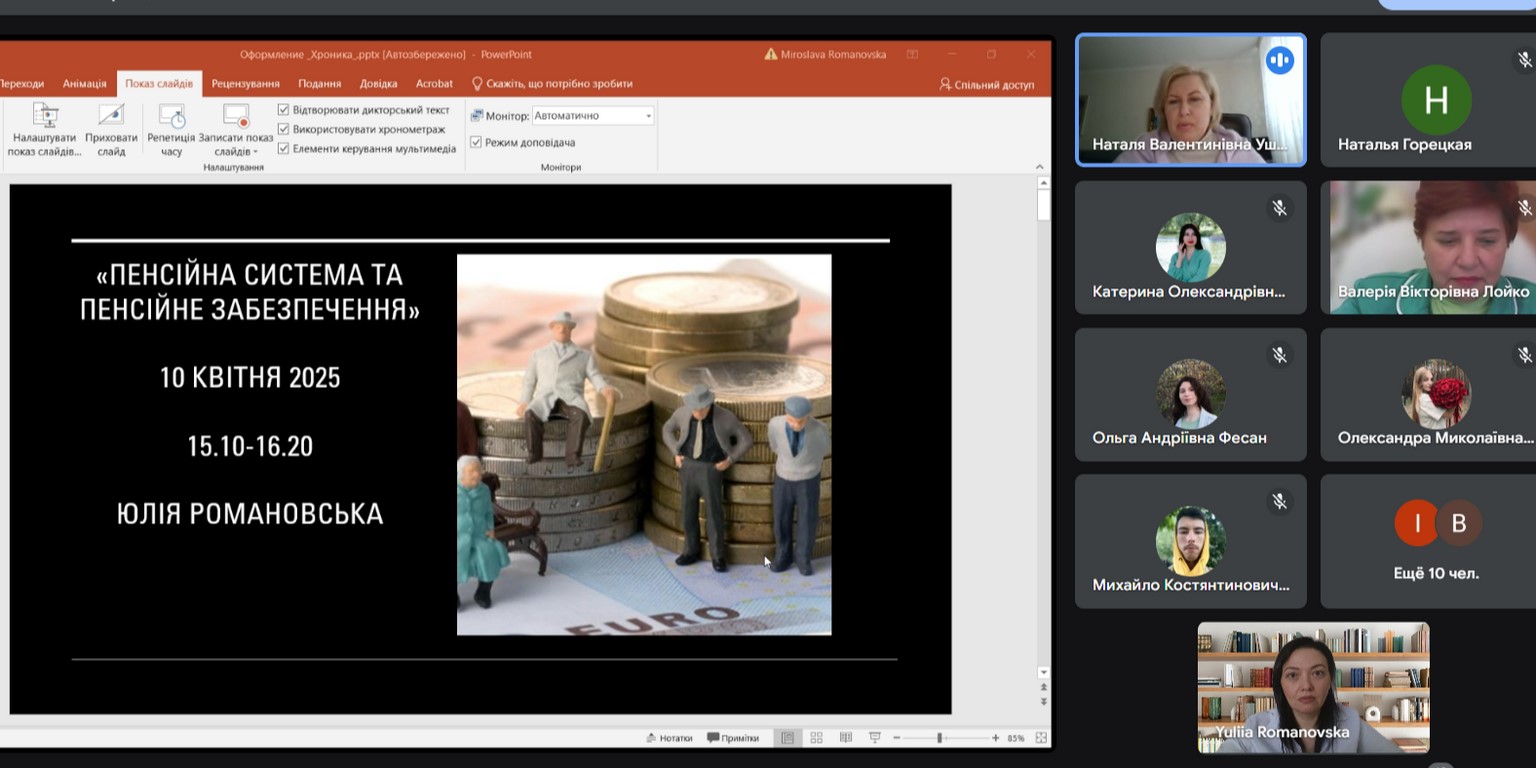Open the Рецензування ribbon tab

tap(245, 84)
